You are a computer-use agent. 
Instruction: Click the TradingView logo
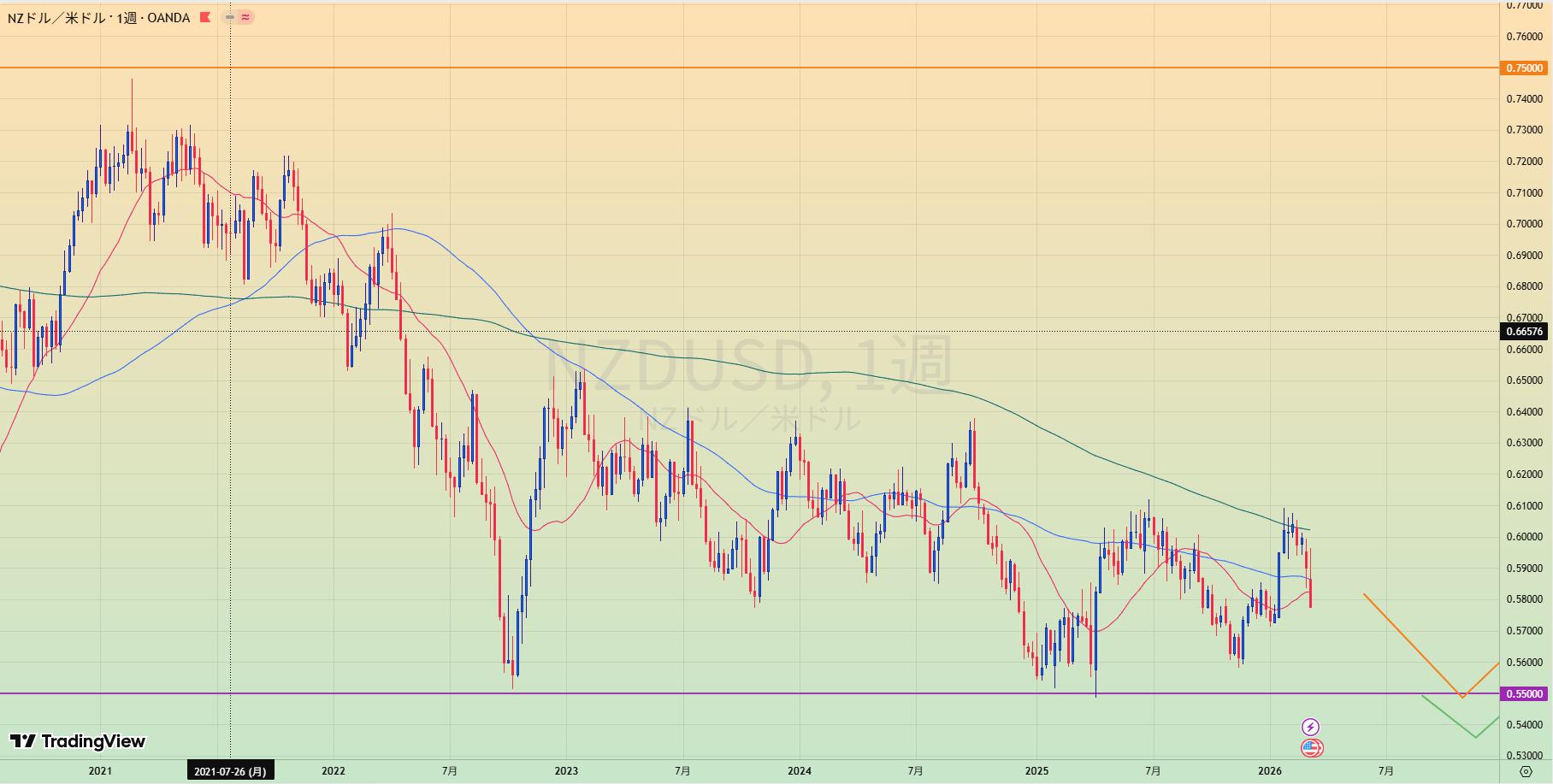click(78, 741)
